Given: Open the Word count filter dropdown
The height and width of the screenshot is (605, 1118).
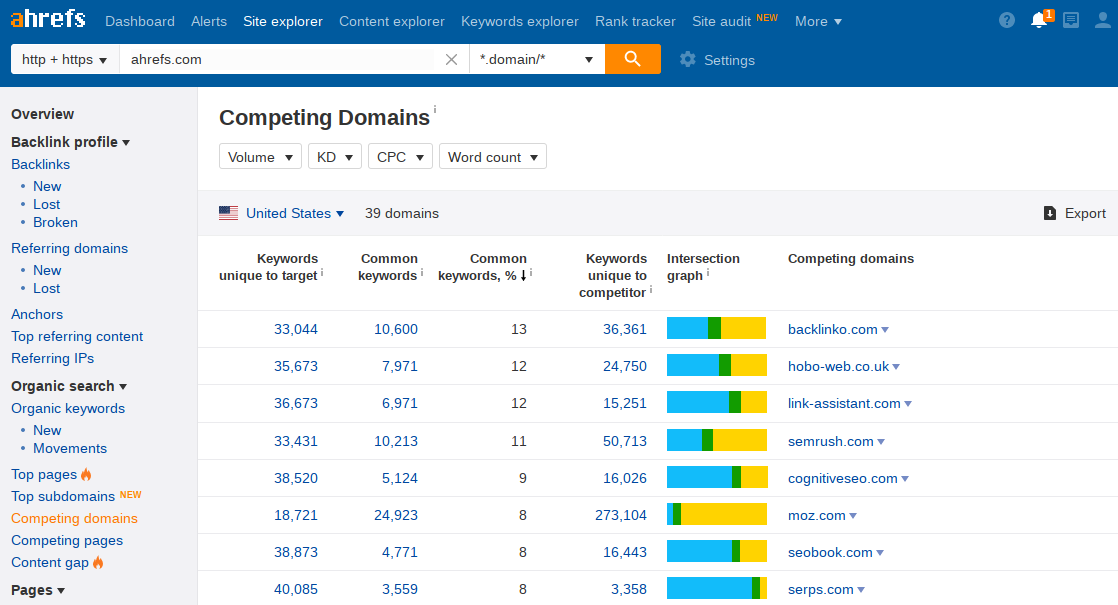Looking at the screenshot, I should (x=493, y=157).
